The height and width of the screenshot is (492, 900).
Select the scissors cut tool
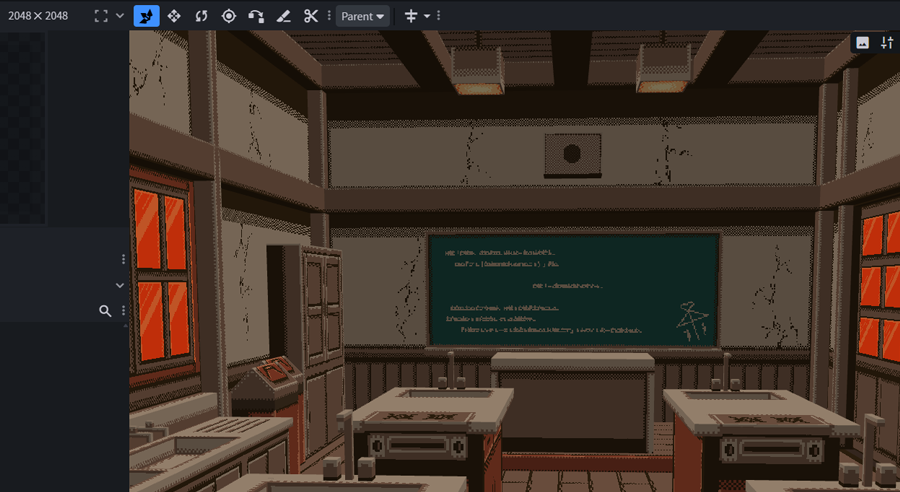(311, 16)
